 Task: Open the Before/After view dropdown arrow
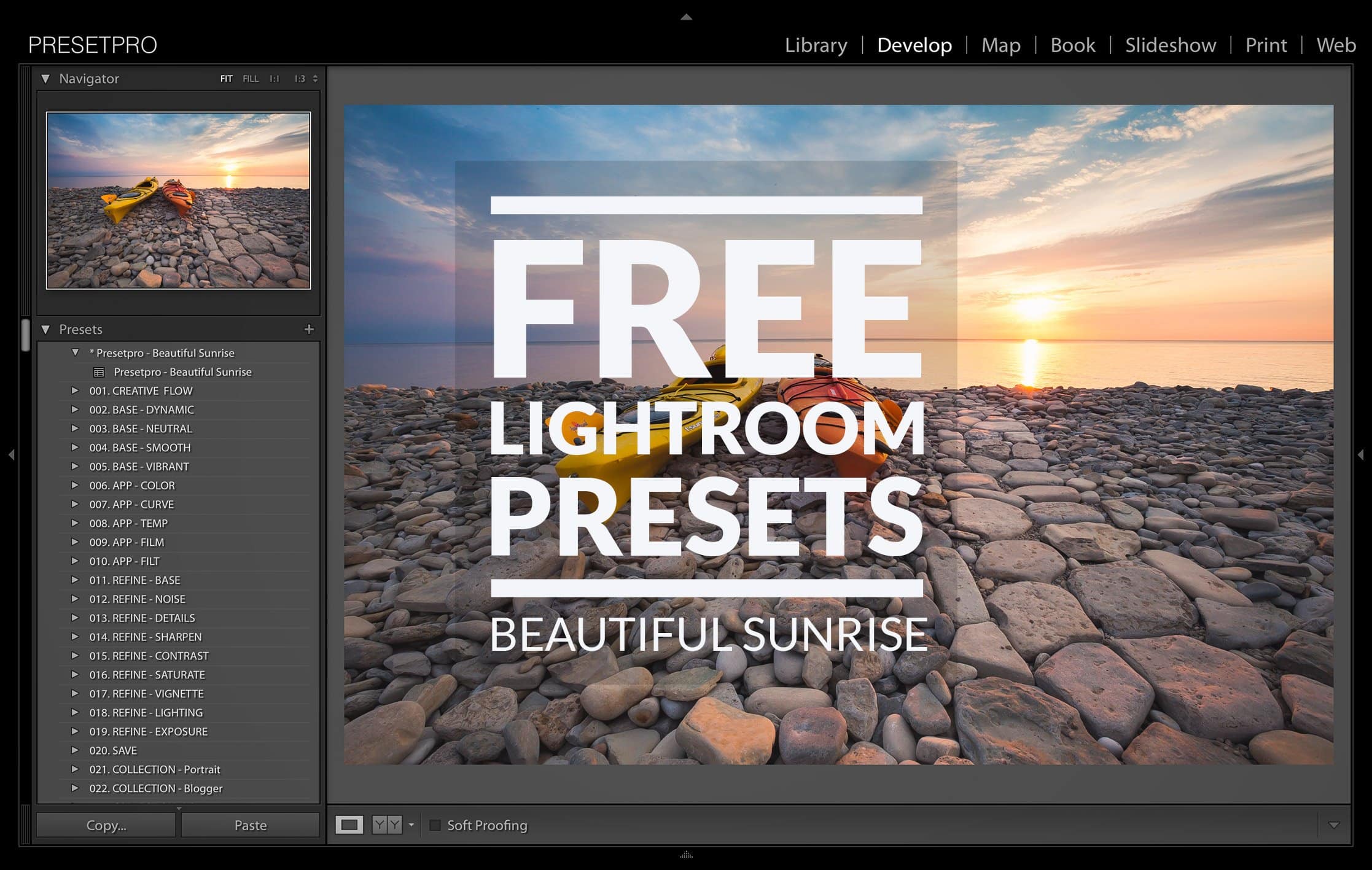coord(411,825)
